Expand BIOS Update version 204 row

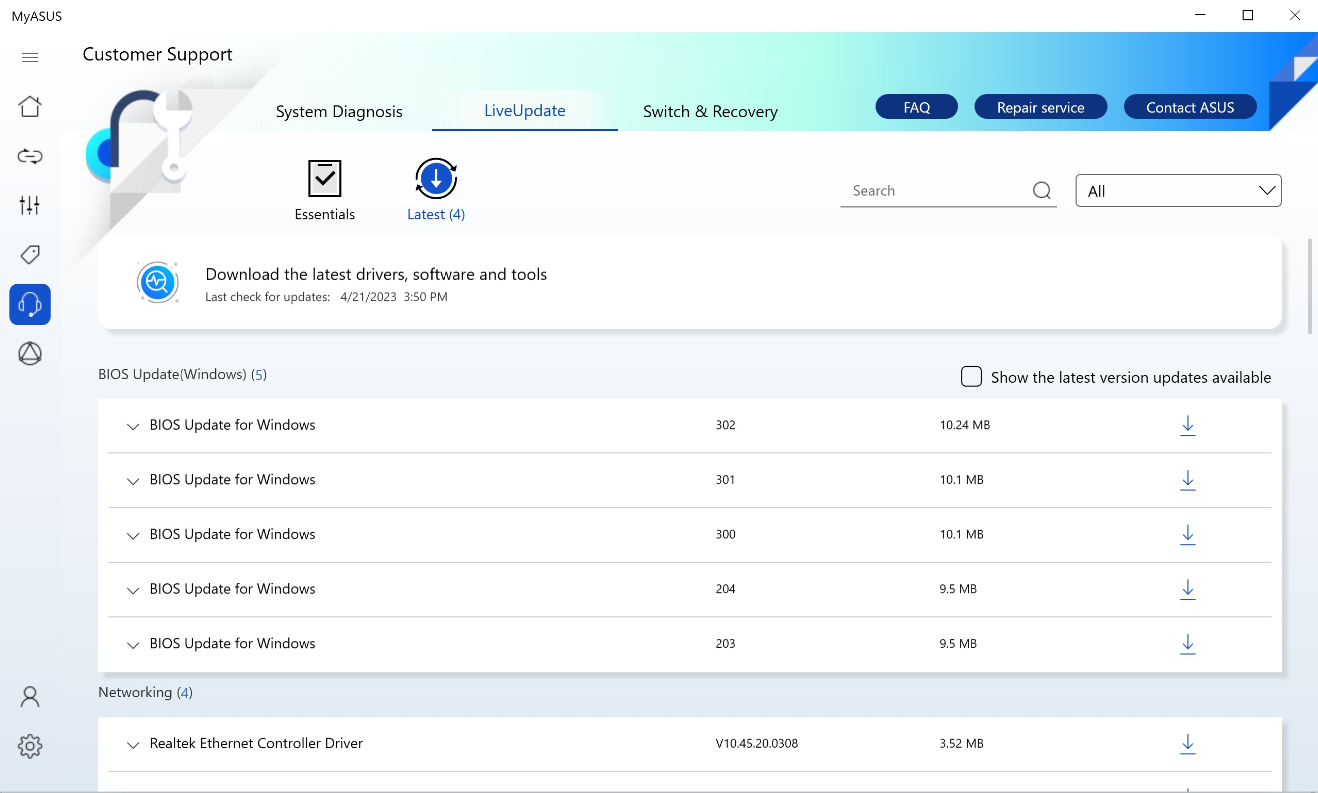[133, 590]
